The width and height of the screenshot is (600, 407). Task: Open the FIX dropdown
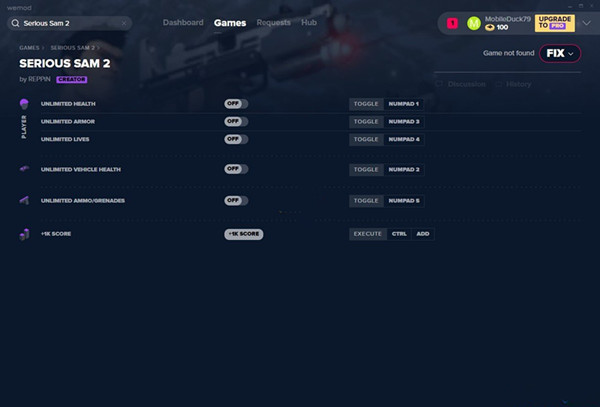[560, 53]
